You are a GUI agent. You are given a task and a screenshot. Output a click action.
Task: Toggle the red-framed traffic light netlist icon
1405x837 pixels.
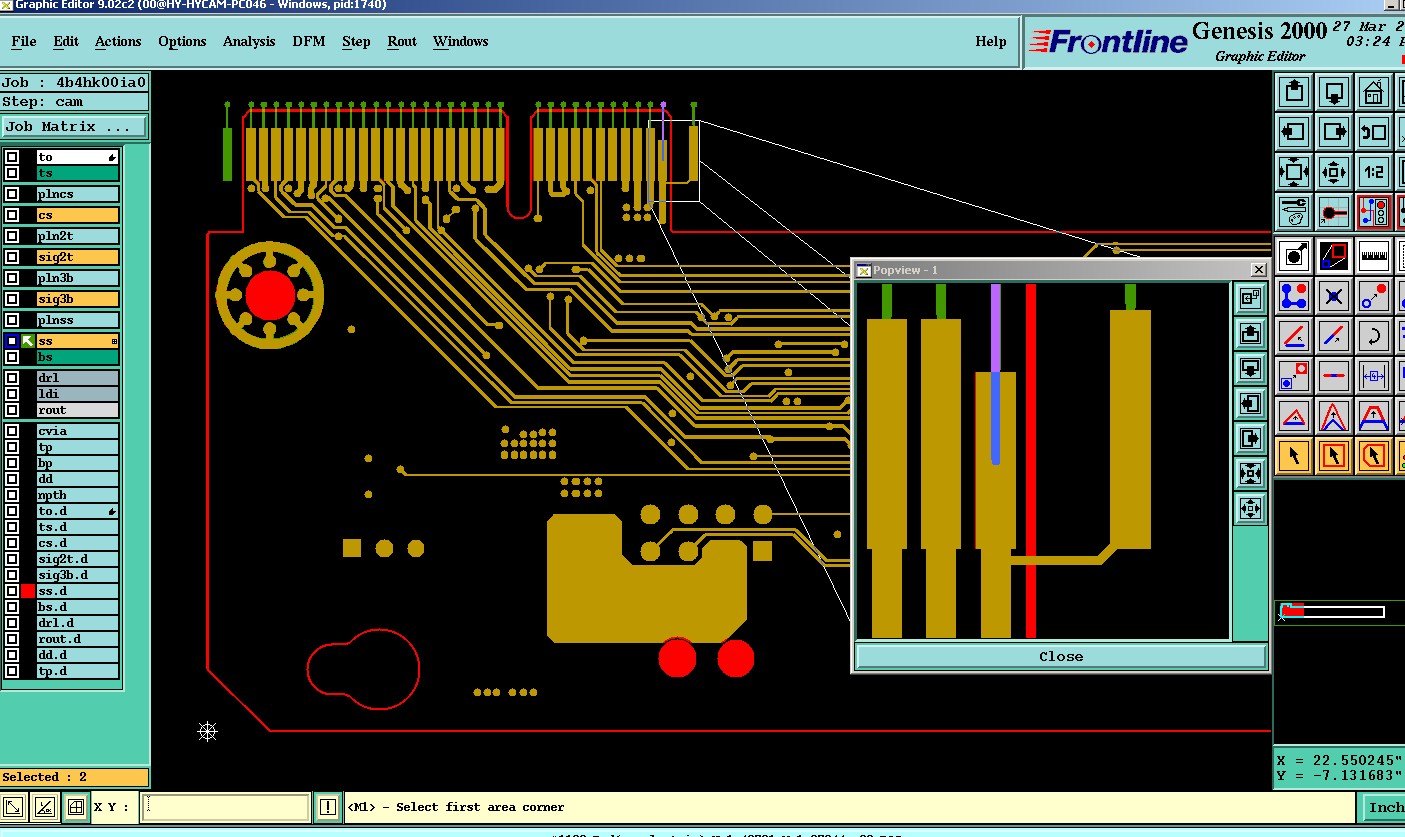(x=1374, y=211)
